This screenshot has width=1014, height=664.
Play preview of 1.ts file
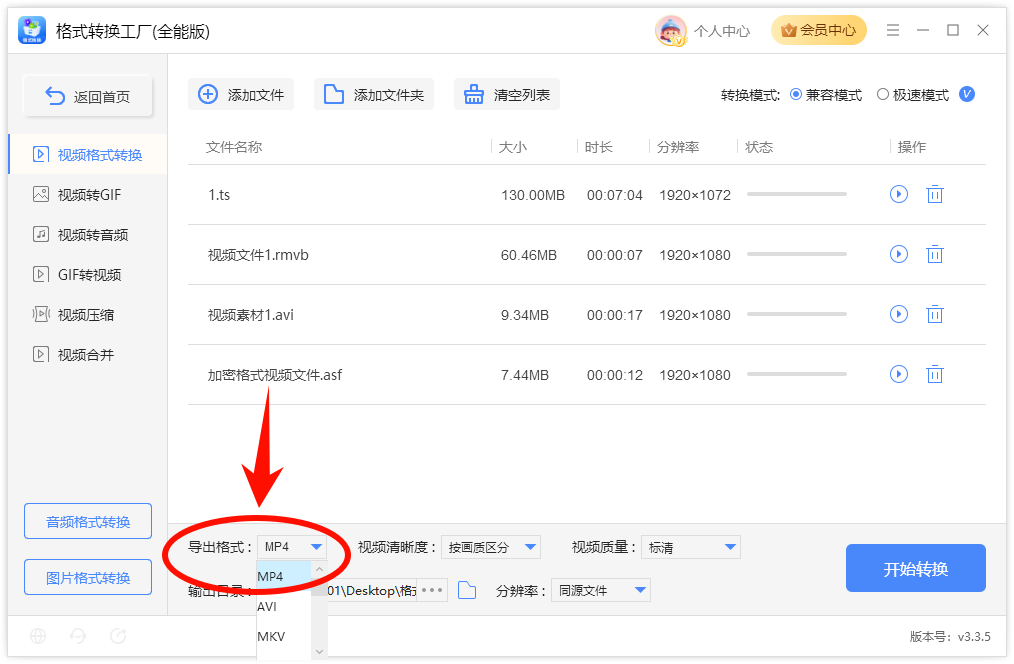(x=898, y=194)
